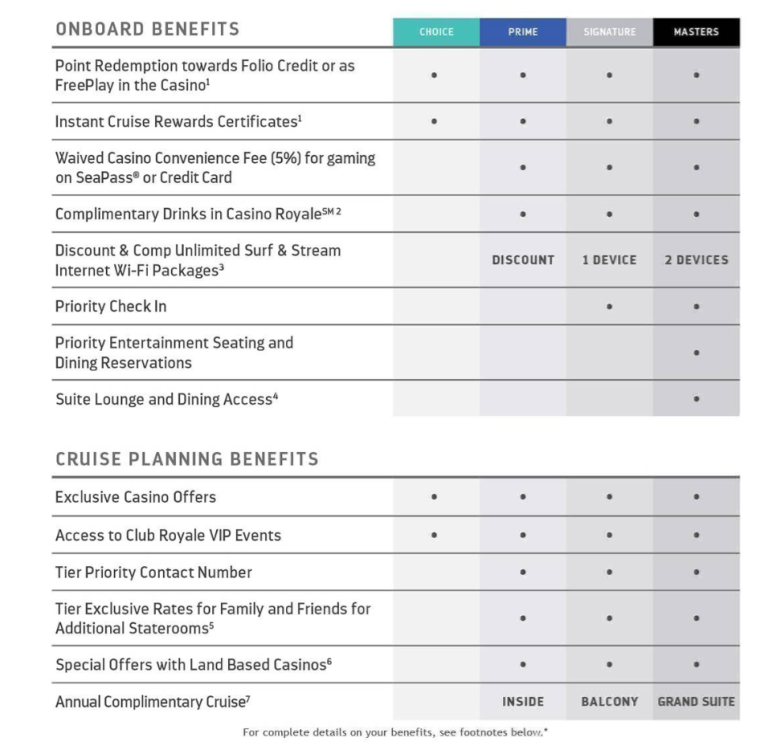Click Masters dot for Priority Entertainment Seating
The height and width of the screenshot is (750, 760).
[x=697, y=352]
